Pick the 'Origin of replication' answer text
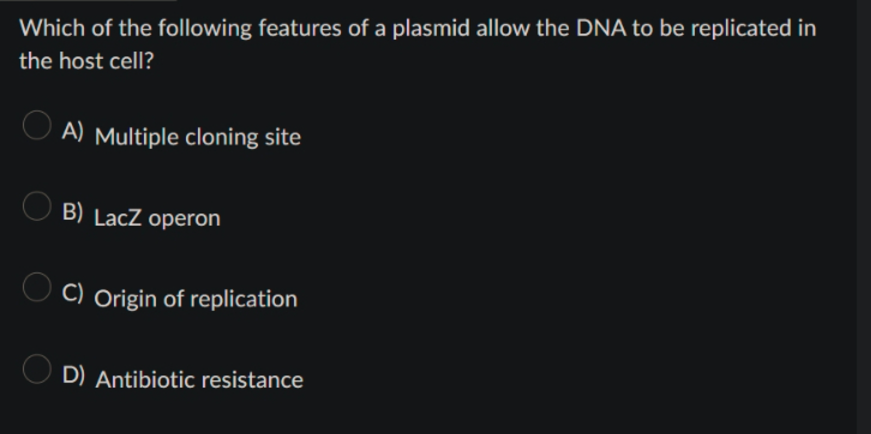871x434 pixels. click(x=196, y=299)
